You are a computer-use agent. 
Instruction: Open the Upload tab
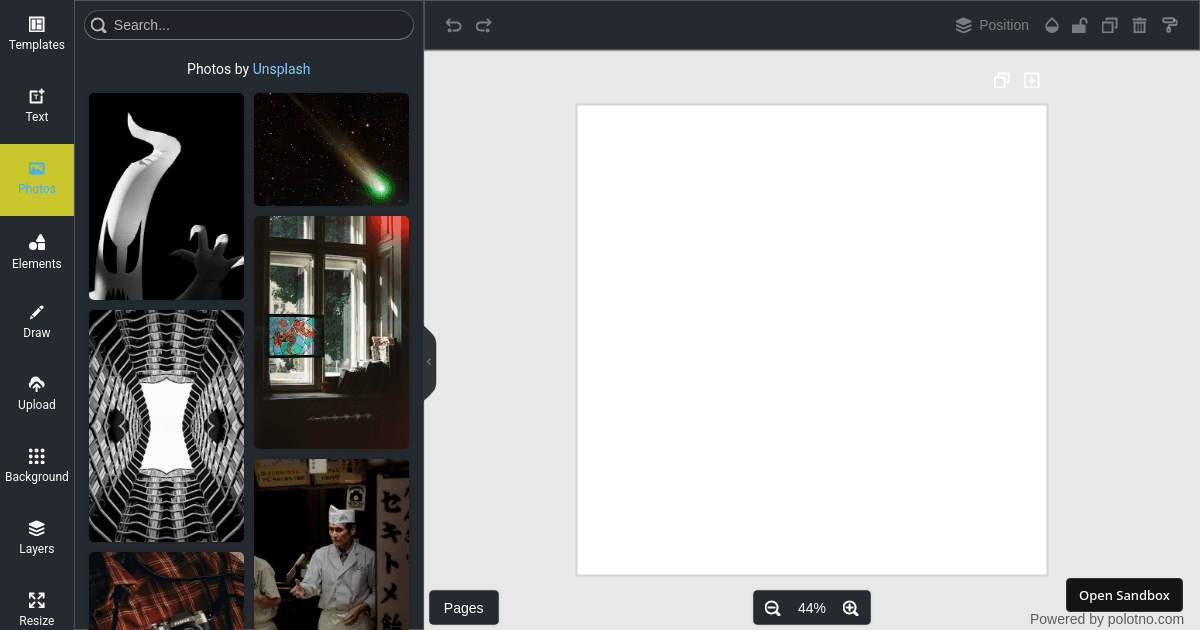[37, 394]
